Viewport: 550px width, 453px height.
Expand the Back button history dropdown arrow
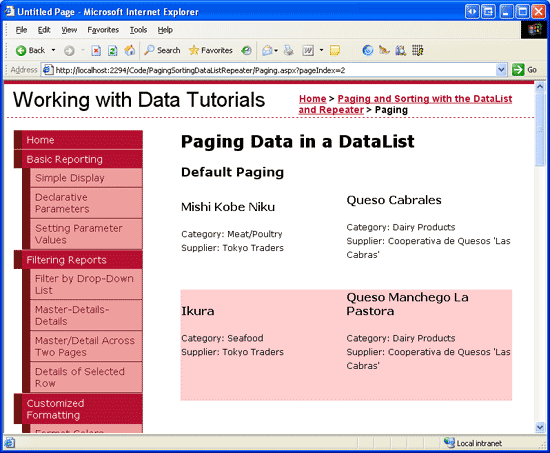click(53, 51)
